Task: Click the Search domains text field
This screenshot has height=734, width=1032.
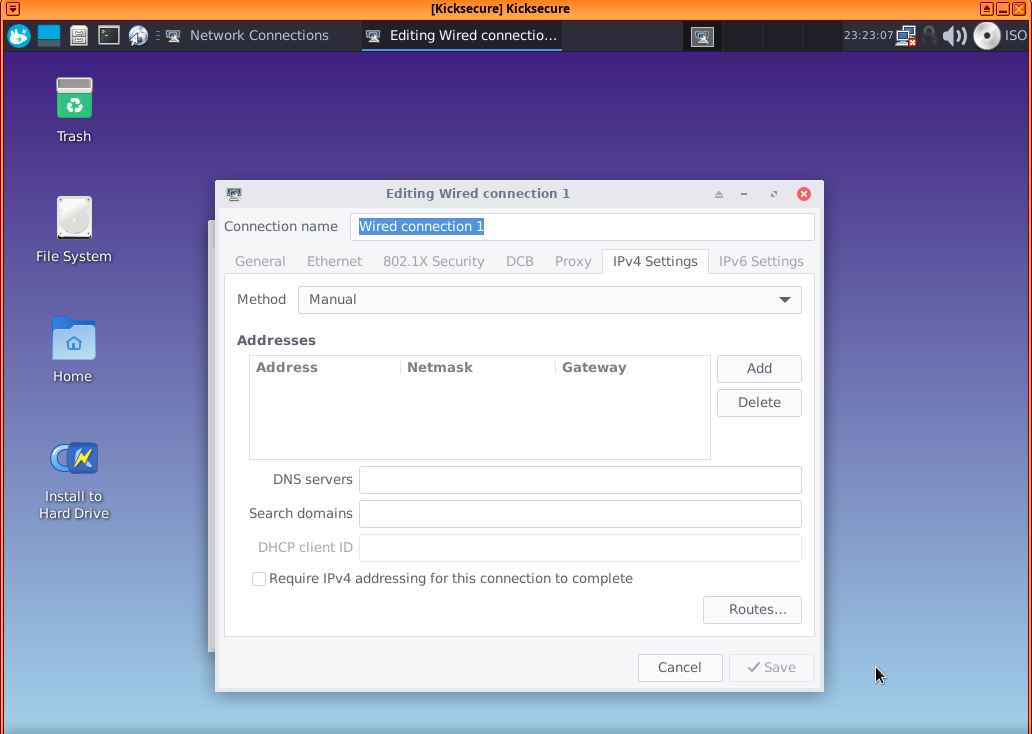Action: 580,514
